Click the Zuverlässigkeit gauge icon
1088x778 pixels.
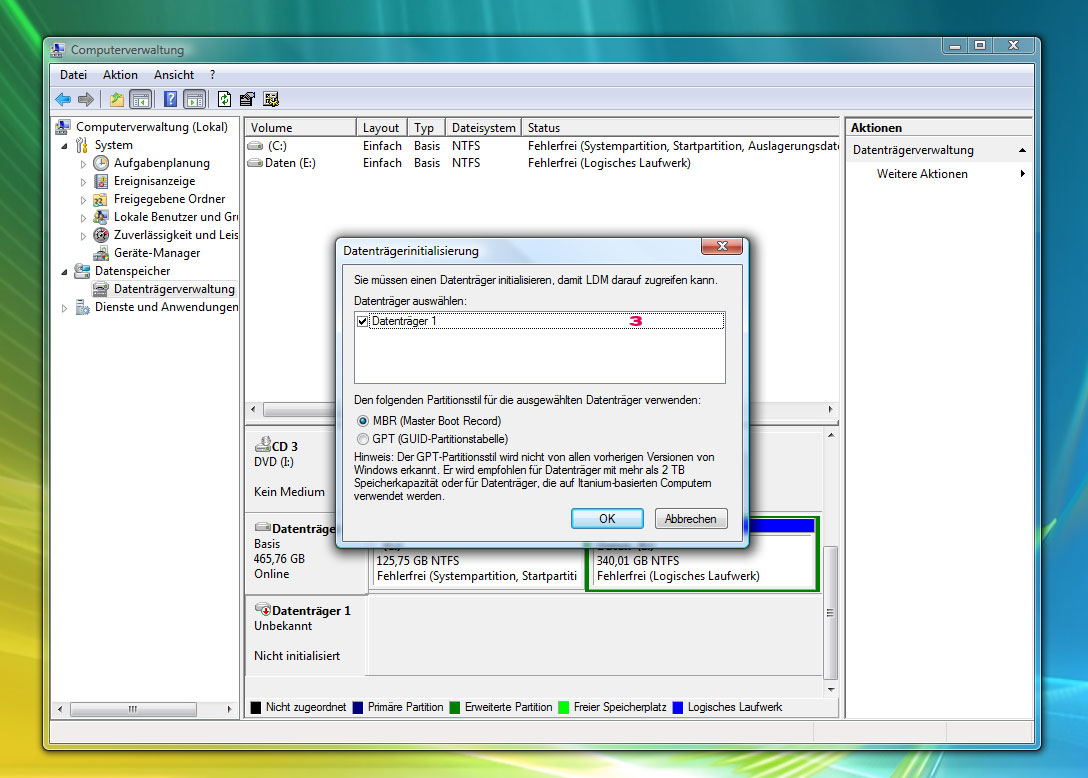(x=101, y=235)
